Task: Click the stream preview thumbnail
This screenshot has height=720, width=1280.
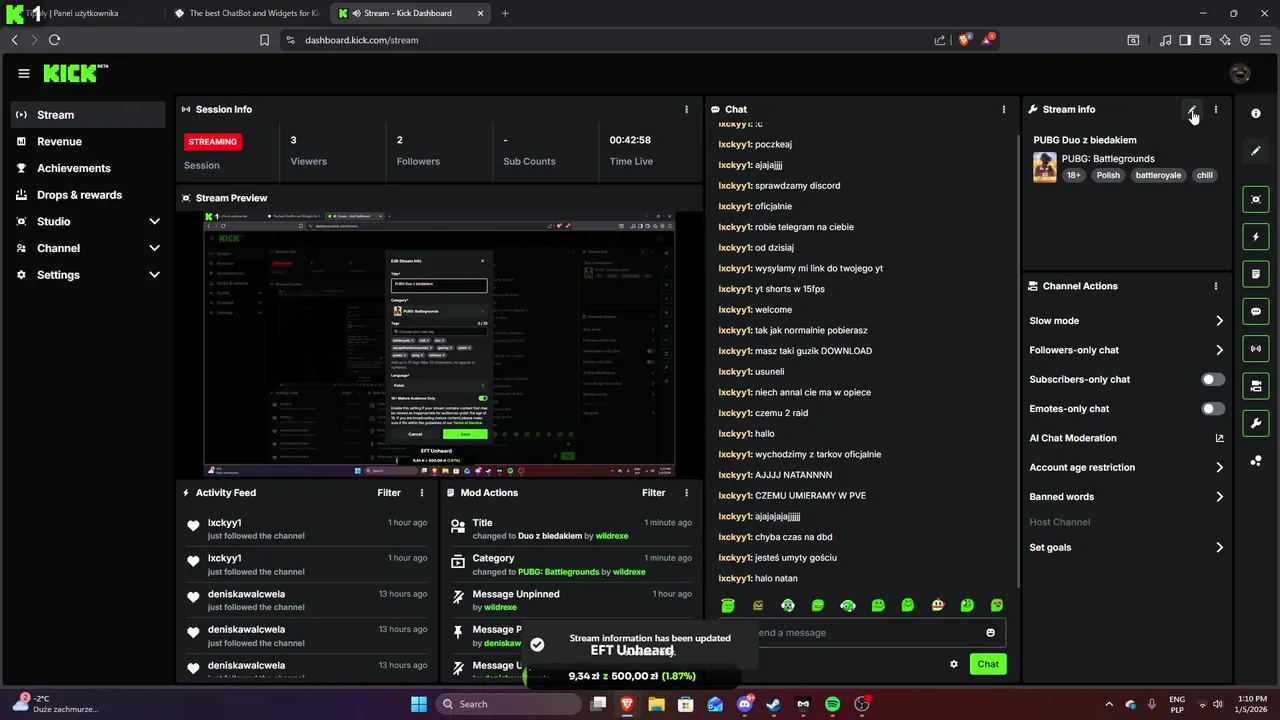Action: point(439,345)
